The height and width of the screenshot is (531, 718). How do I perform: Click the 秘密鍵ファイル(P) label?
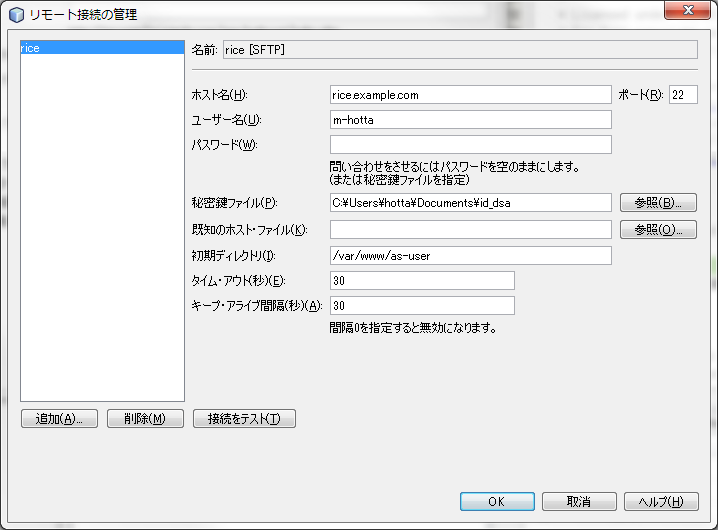234,203
